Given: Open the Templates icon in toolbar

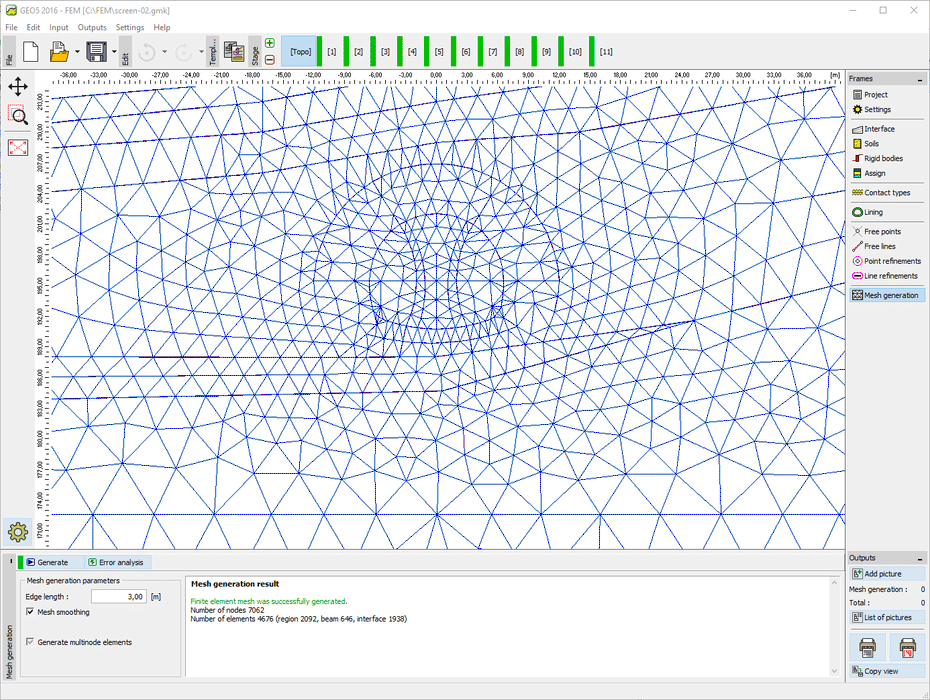Looking at the screenshot, I should [235, 52].
